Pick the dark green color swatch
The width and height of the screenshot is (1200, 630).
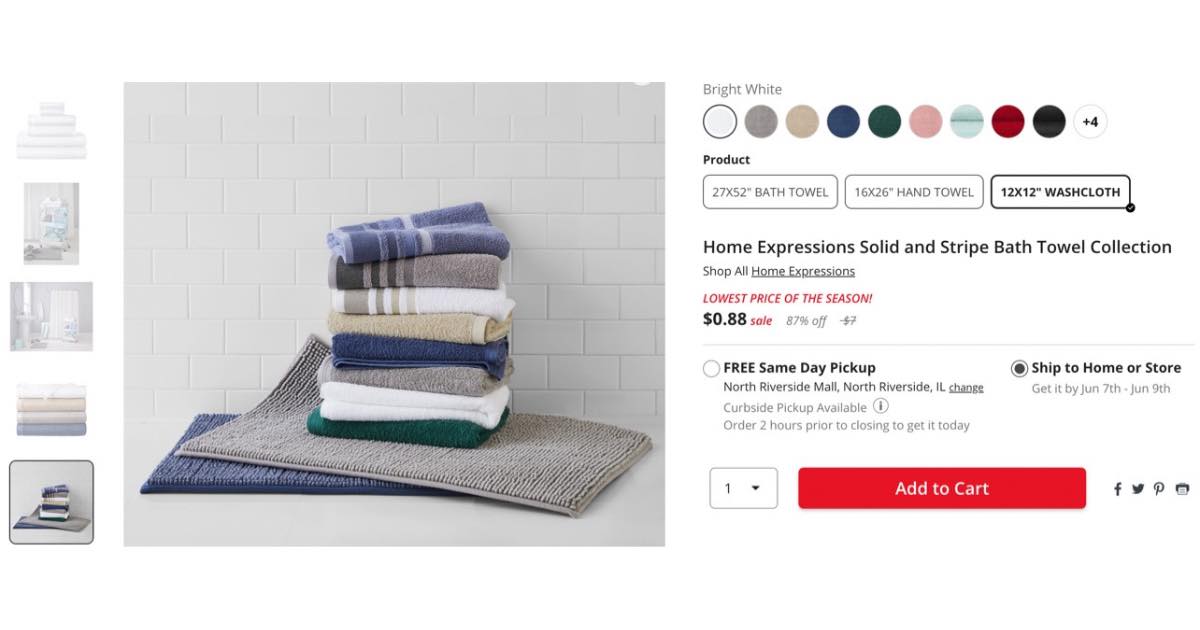pos(884,122)
